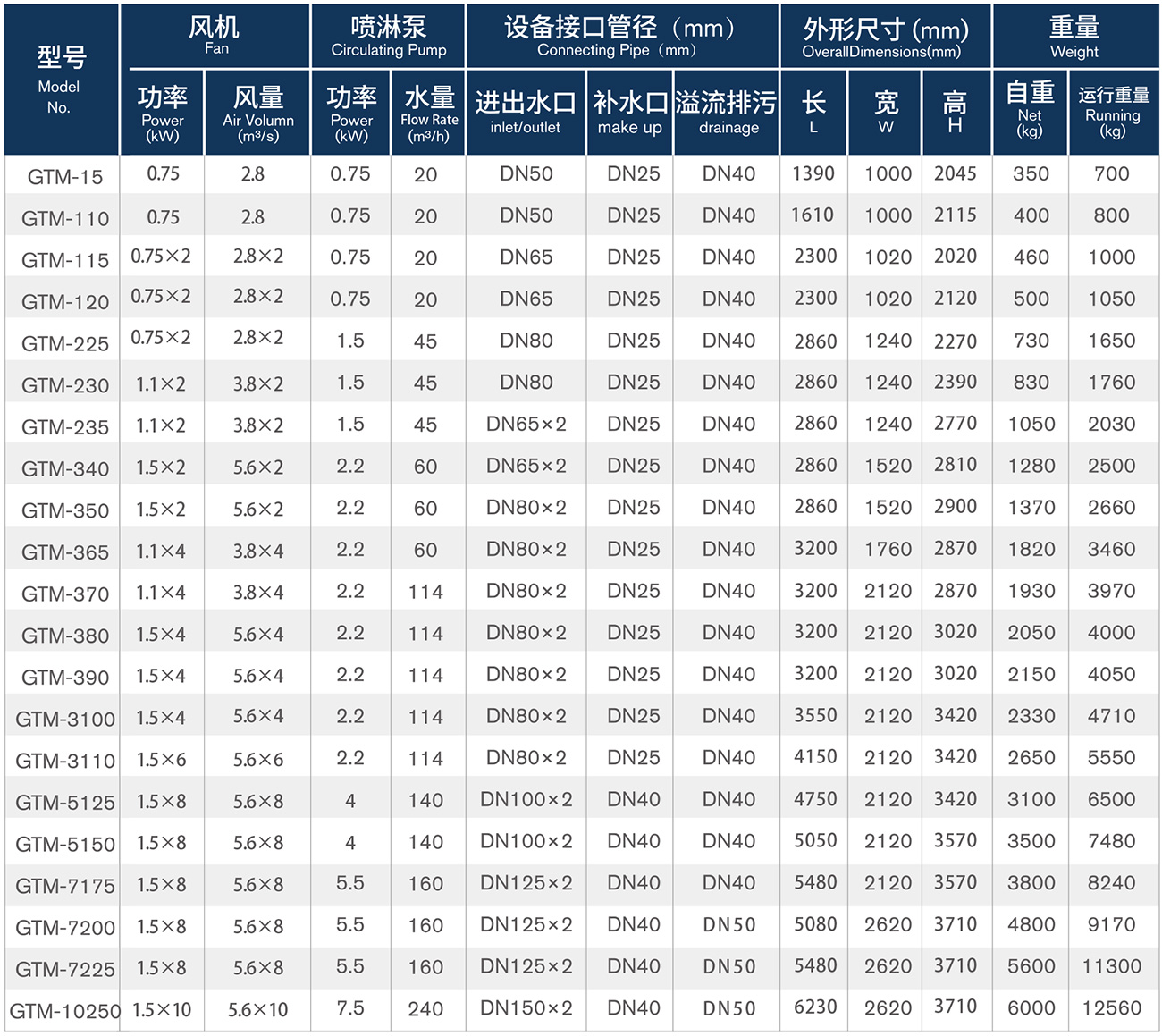Click the length value 4150

(815, 757)
